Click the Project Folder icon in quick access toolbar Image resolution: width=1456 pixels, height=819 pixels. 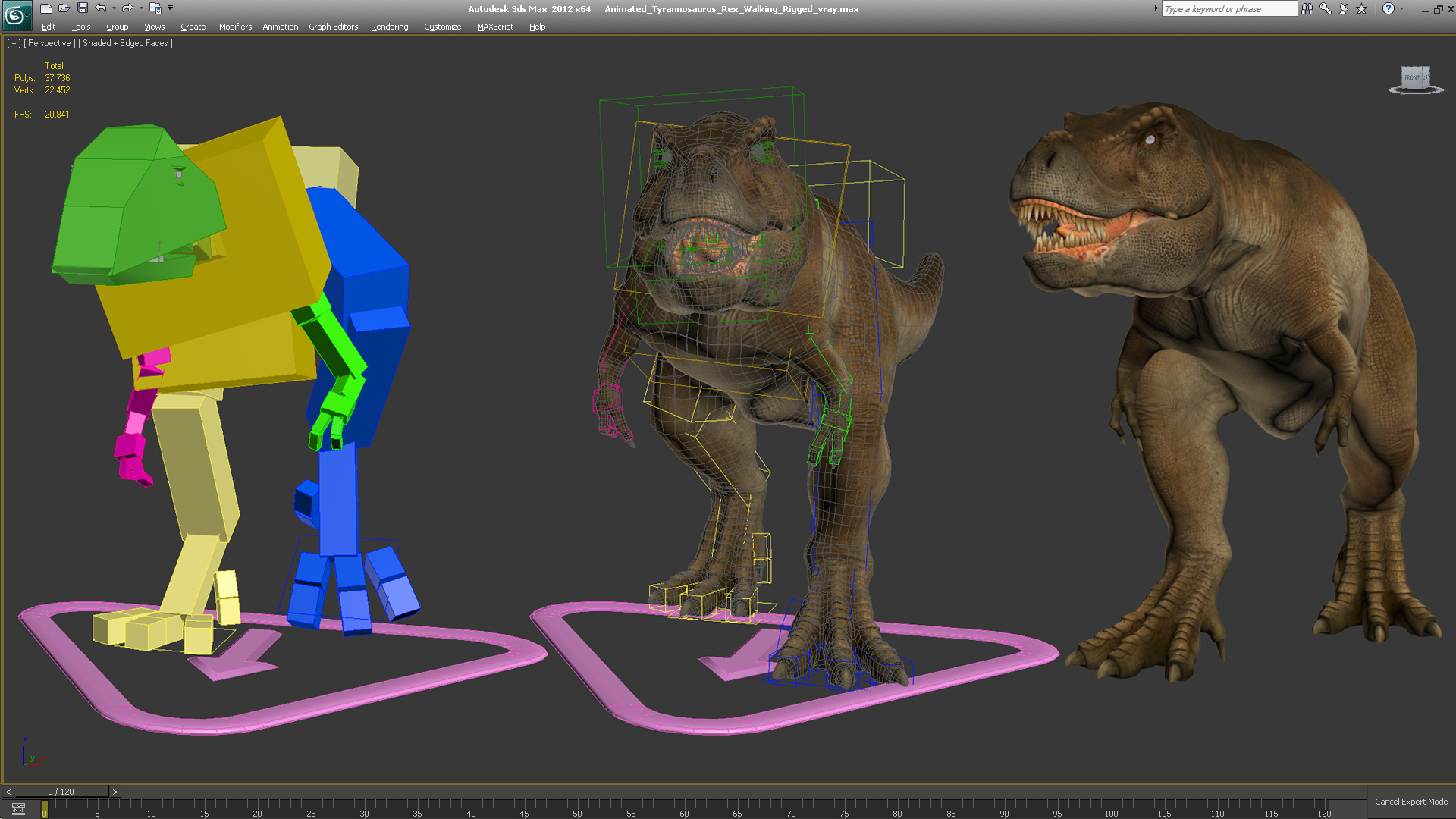pos(155,8)
